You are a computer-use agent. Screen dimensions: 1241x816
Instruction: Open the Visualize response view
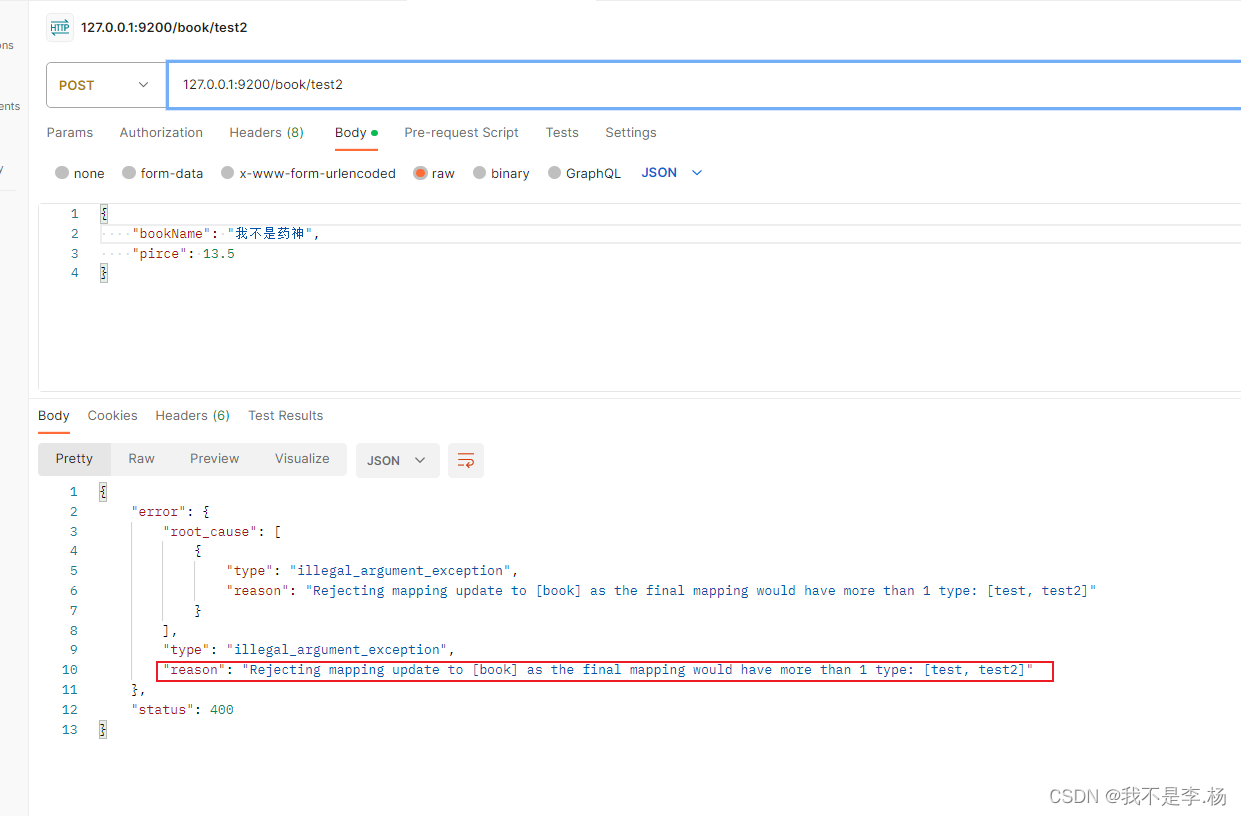coord(302,459)
